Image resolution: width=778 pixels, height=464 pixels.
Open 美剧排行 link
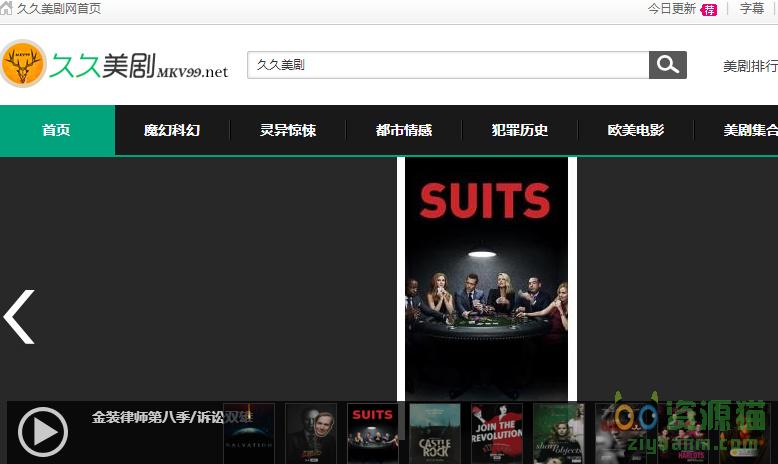(750, 66)
